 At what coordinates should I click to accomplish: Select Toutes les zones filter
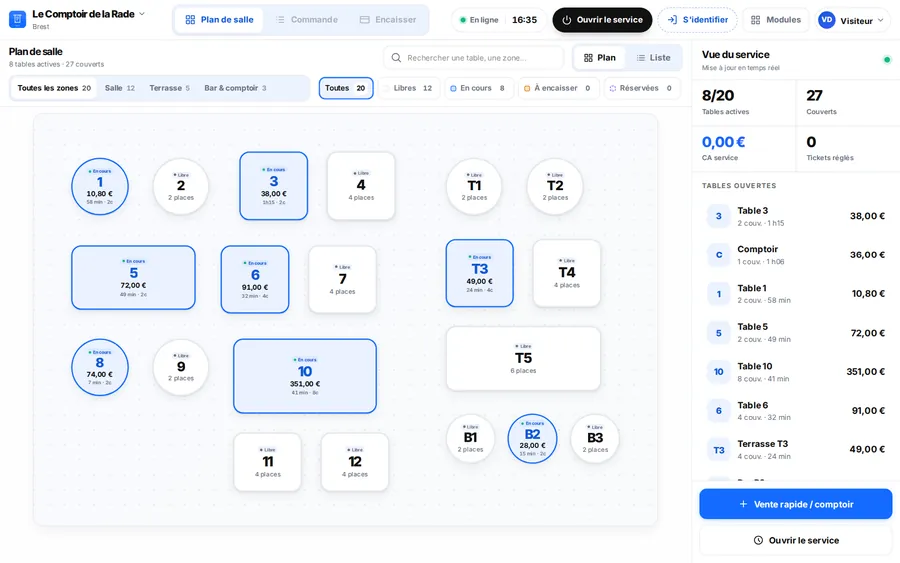coord(54,88)
